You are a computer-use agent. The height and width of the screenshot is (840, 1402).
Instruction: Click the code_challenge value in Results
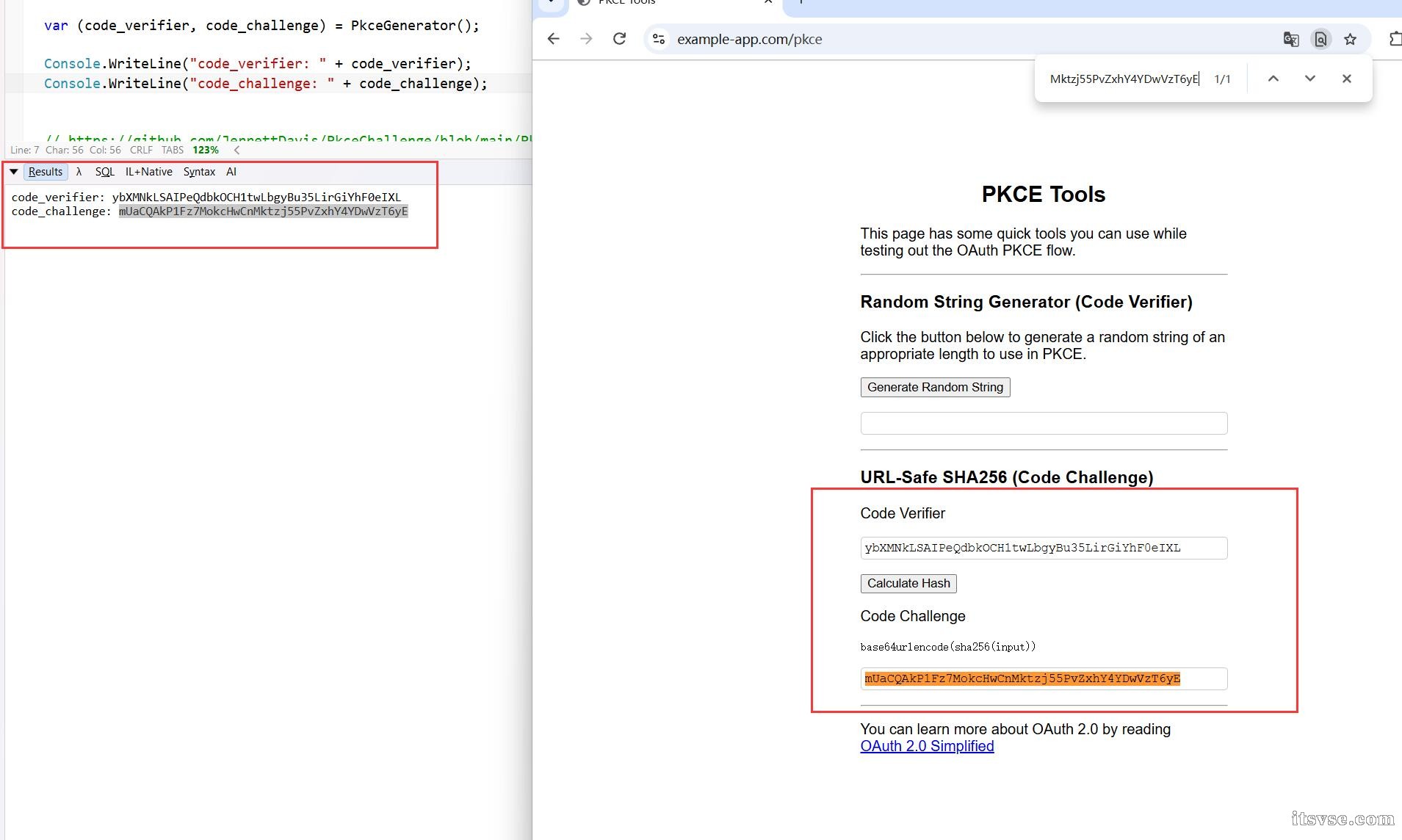click(263, 211)
